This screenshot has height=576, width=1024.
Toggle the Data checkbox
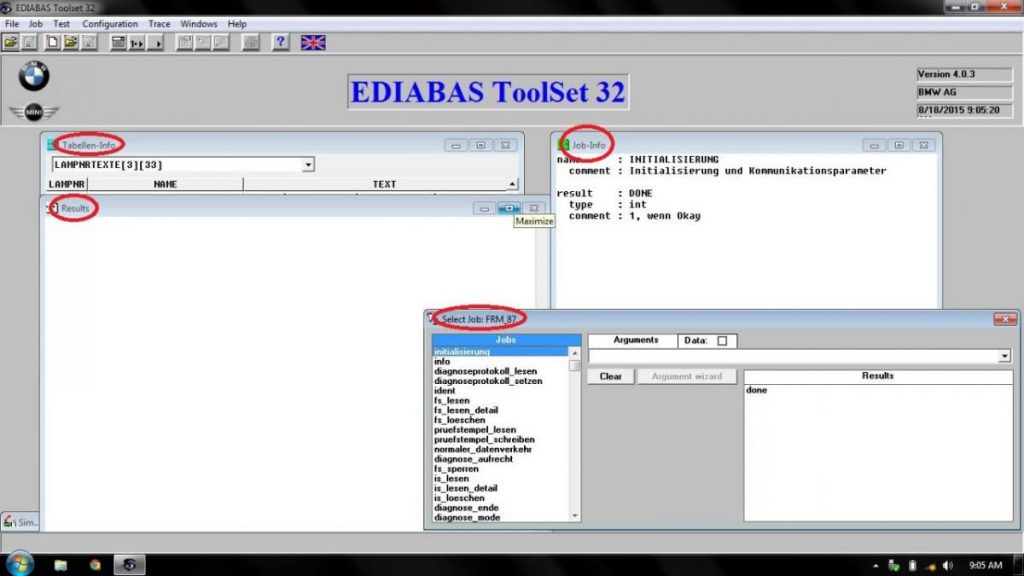722,340
